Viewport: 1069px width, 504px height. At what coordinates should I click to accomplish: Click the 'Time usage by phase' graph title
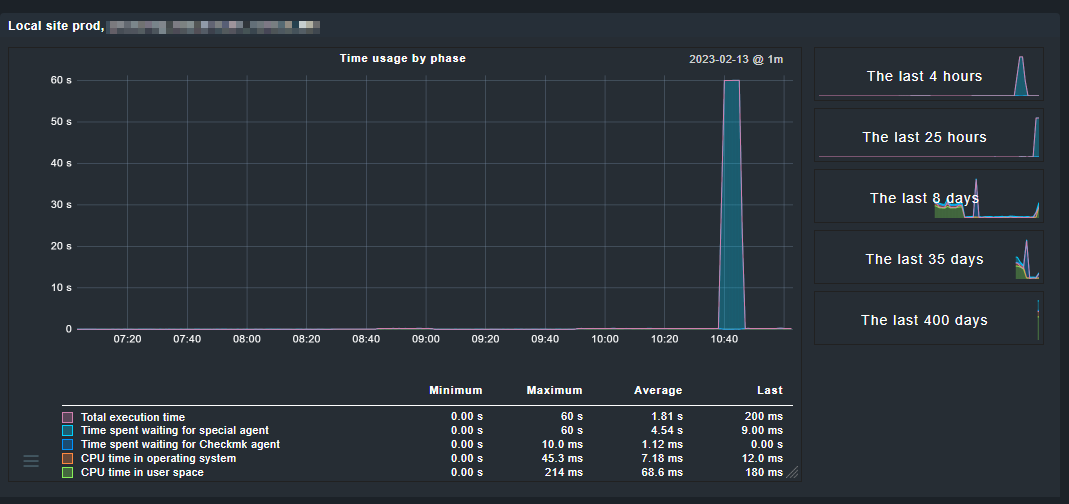click(402, 59)
